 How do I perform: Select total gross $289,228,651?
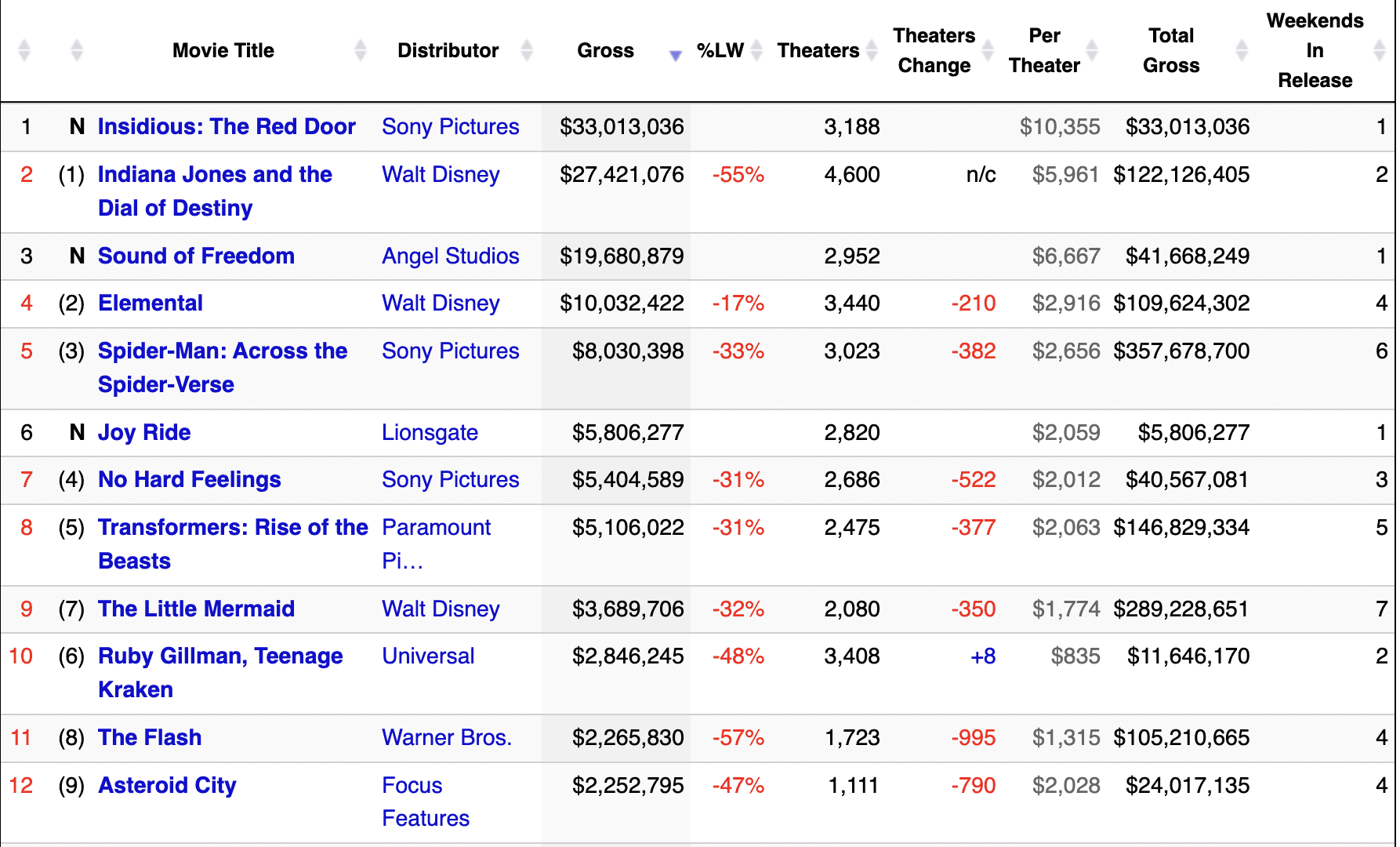click(1181, 609)
